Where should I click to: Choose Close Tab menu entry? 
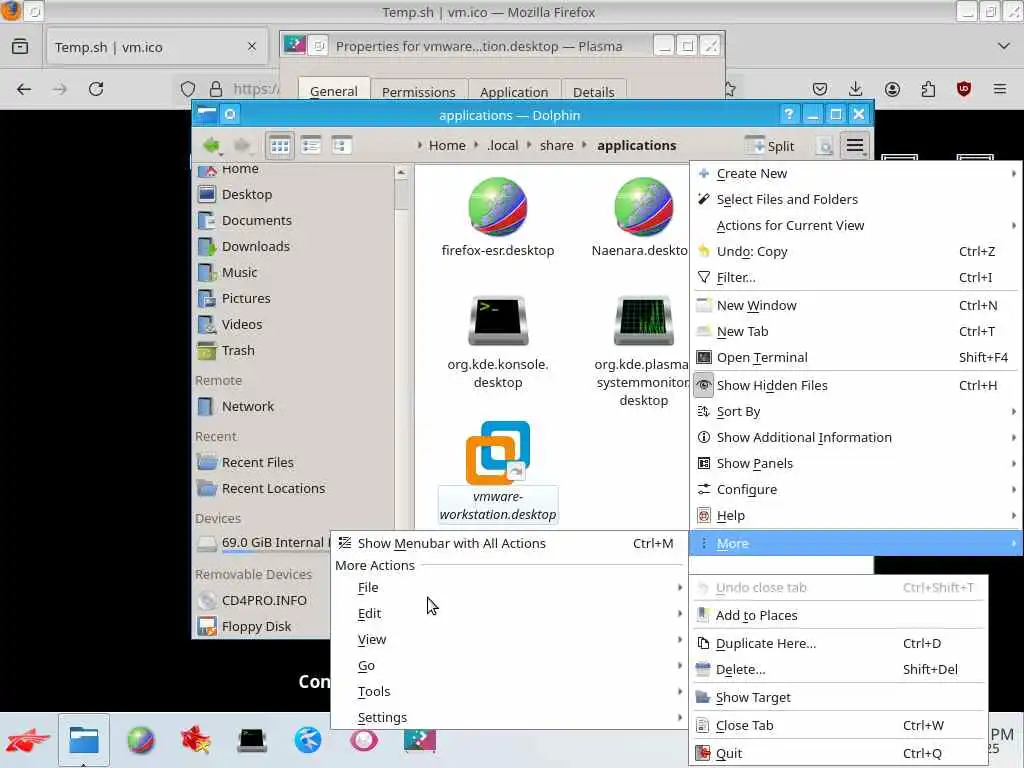coord(839,726)
